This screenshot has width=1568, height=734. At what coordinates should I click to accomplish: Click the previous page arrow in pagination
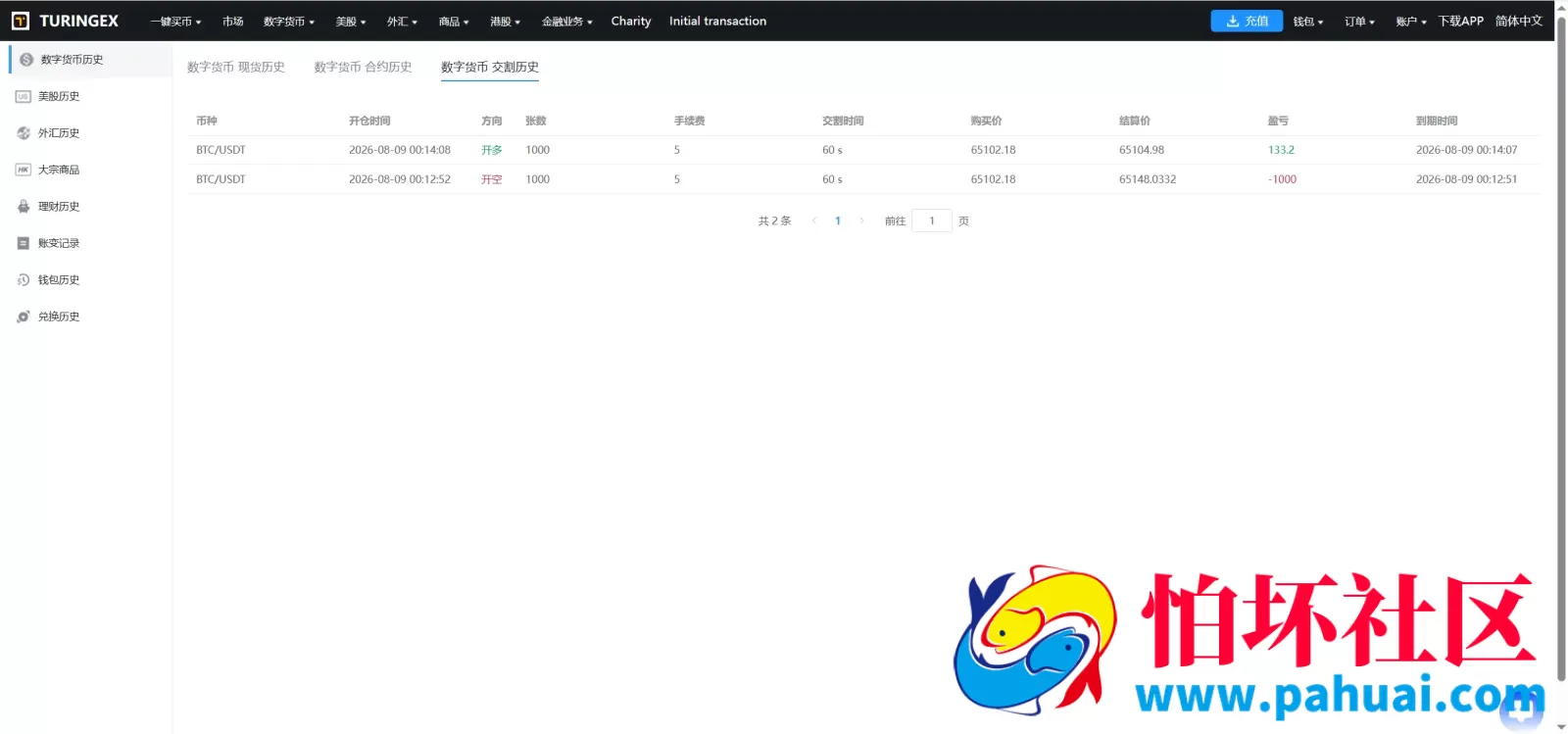point(814,220)
